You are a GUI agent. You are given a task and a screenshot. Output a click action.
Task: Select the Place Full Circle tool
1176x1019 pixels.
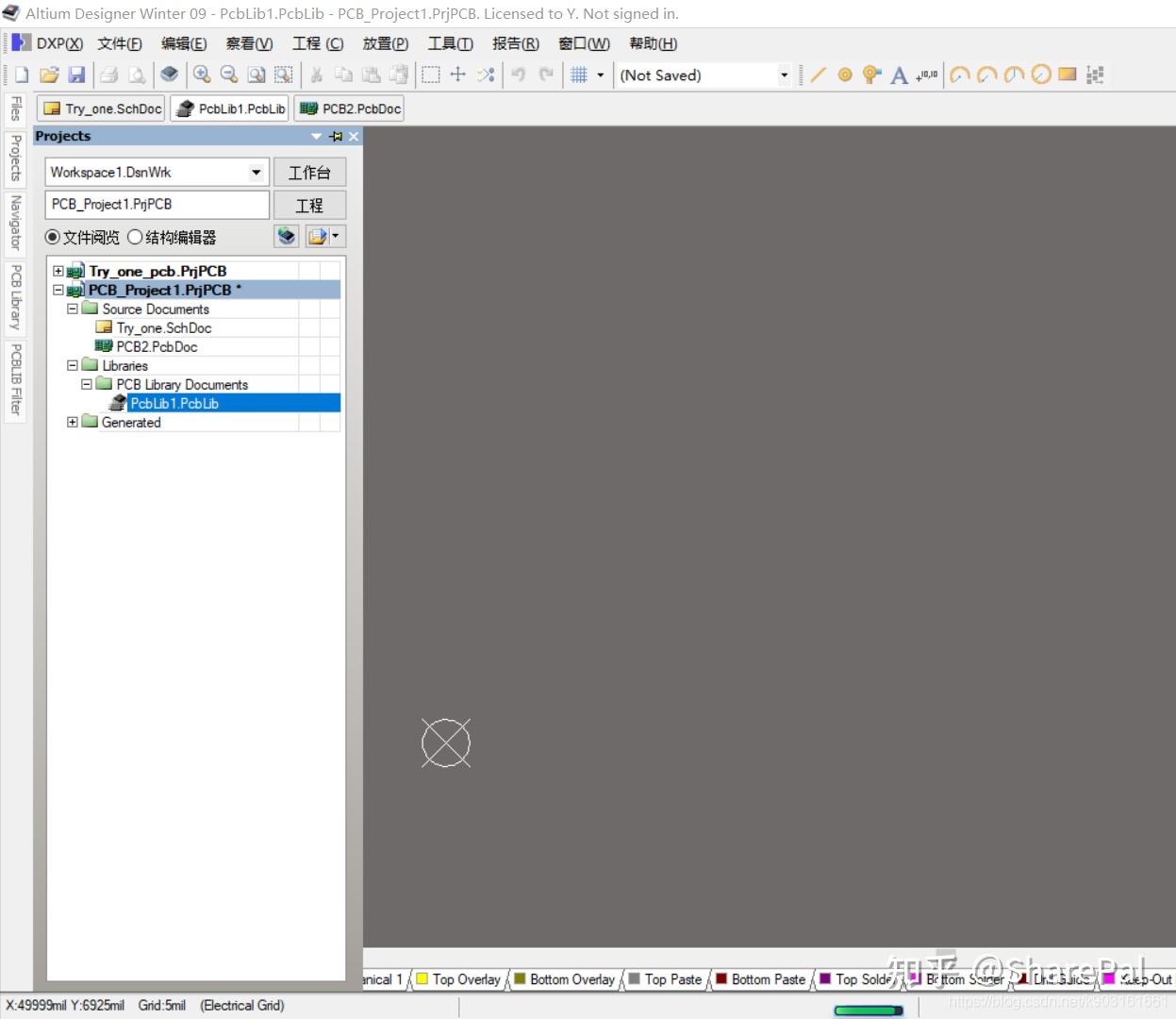(1041, 75)
